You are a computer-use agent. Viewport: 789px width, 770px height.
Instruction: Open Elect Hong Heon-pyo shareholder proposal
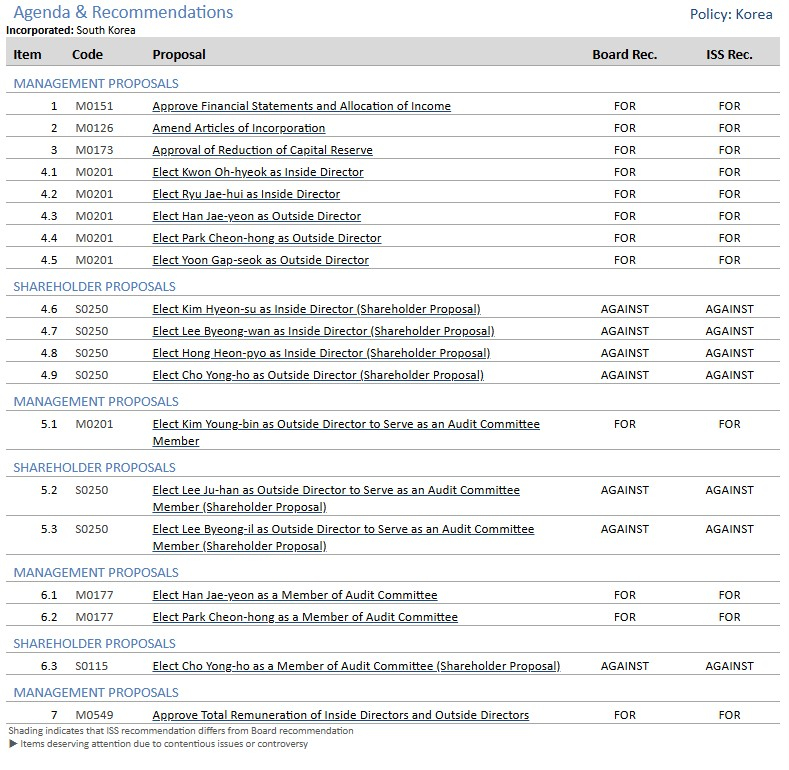click(x=321, y=353)
